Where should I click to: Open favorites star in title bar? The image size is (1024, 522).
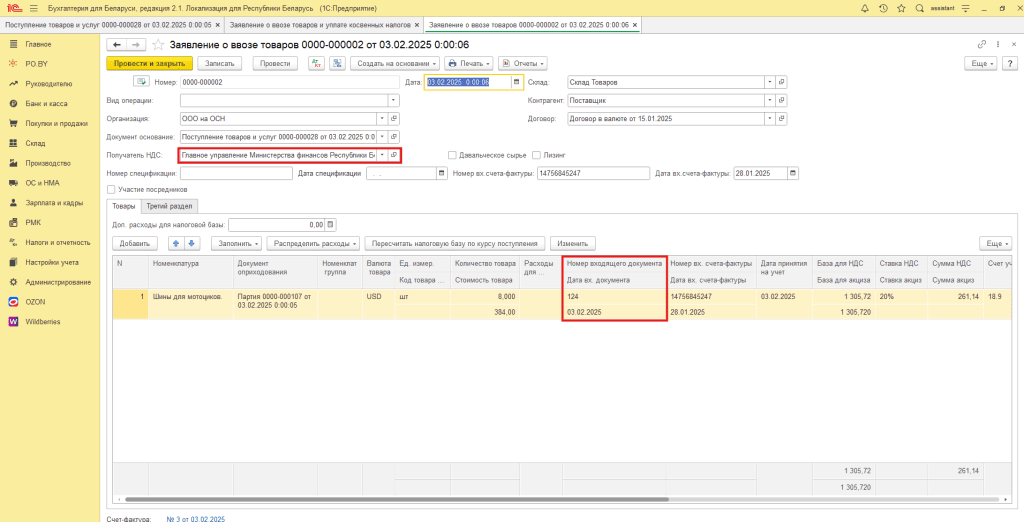click(x=901, y=8)
